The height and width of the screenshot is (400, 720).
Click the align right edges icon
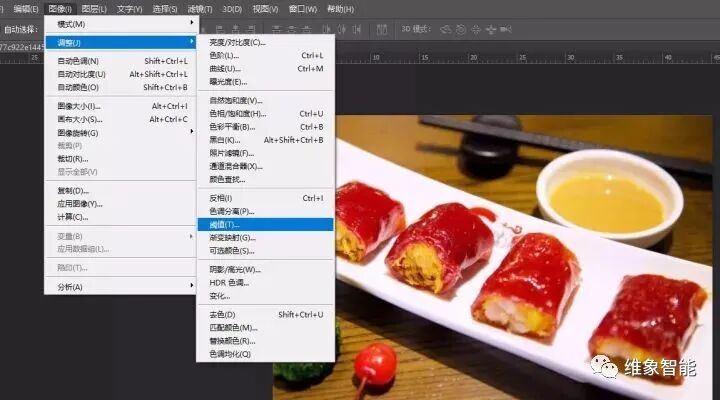point(251,29)
